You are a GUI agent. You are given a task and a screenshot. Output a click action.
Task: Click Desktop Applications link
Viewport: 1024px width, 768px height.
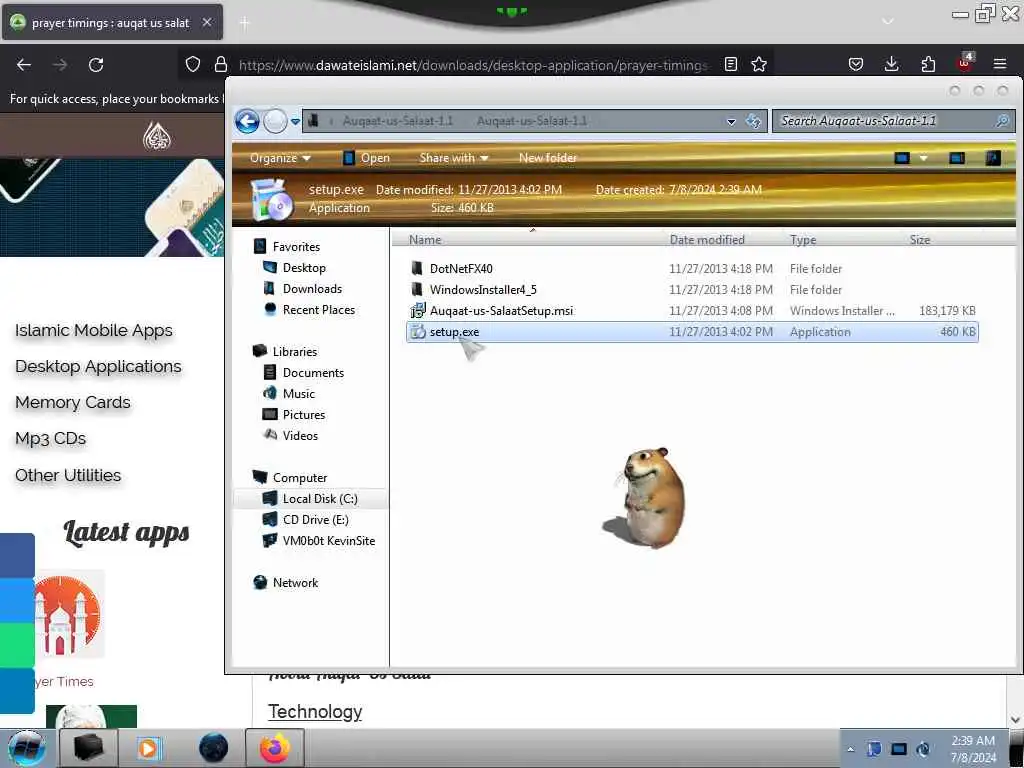(99, 366)
